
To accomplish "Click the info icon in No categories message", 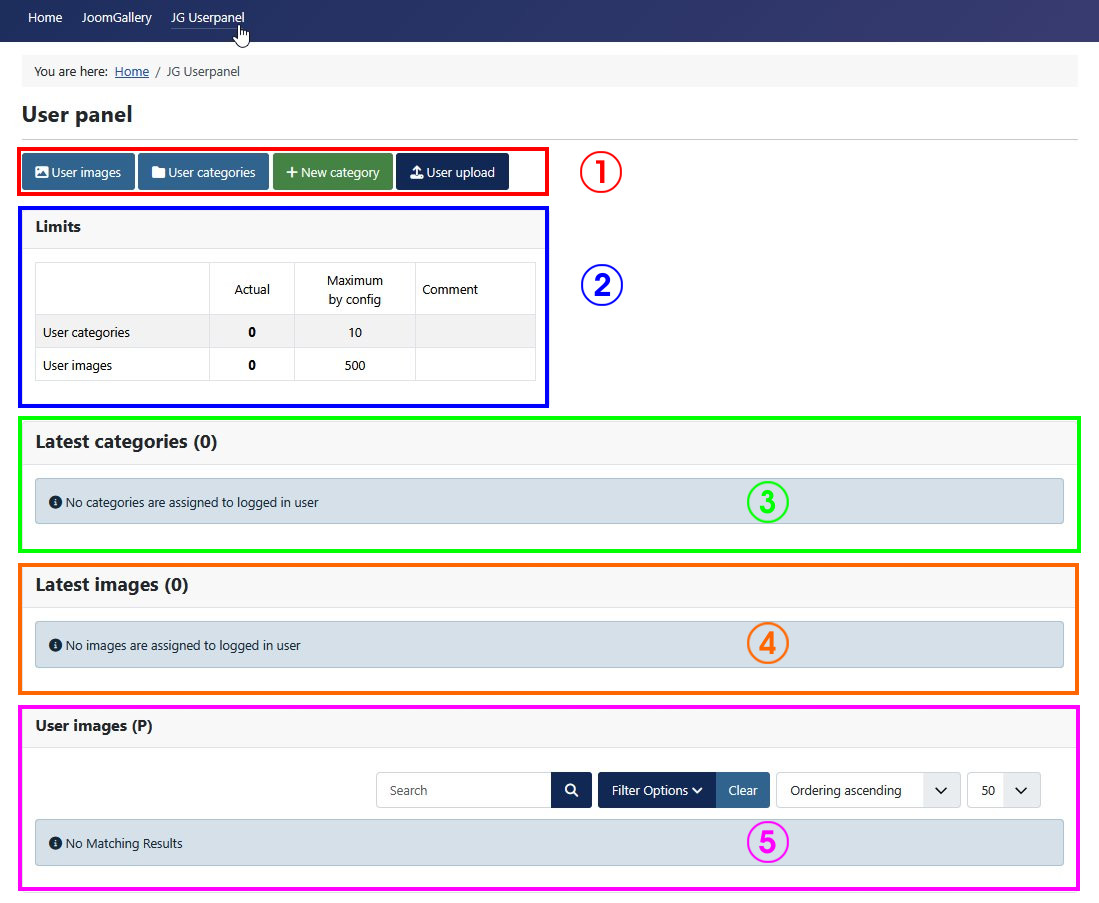I will point(55,502).
